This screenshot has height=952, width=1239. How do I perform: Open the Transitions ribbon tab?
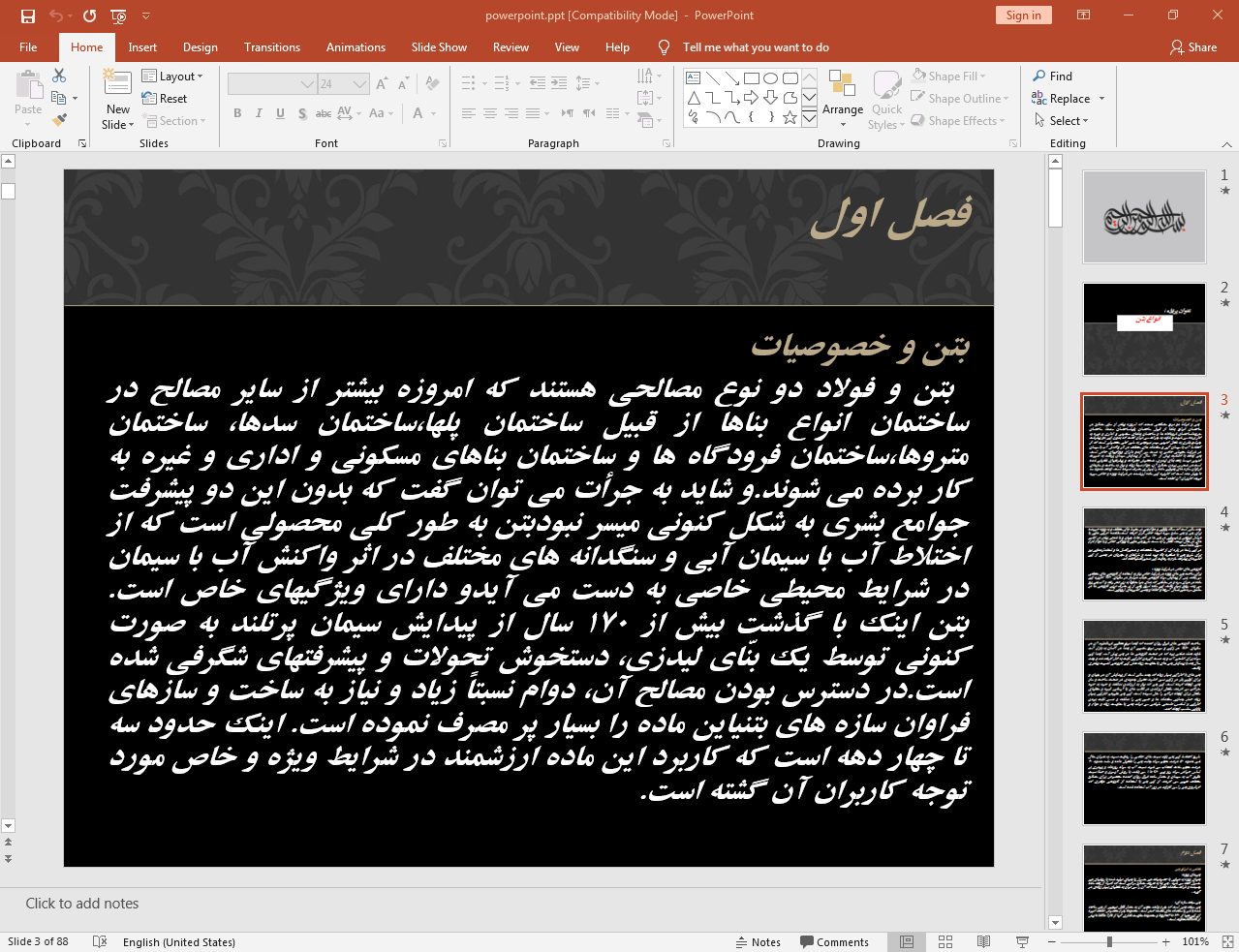tap(272, 47)
